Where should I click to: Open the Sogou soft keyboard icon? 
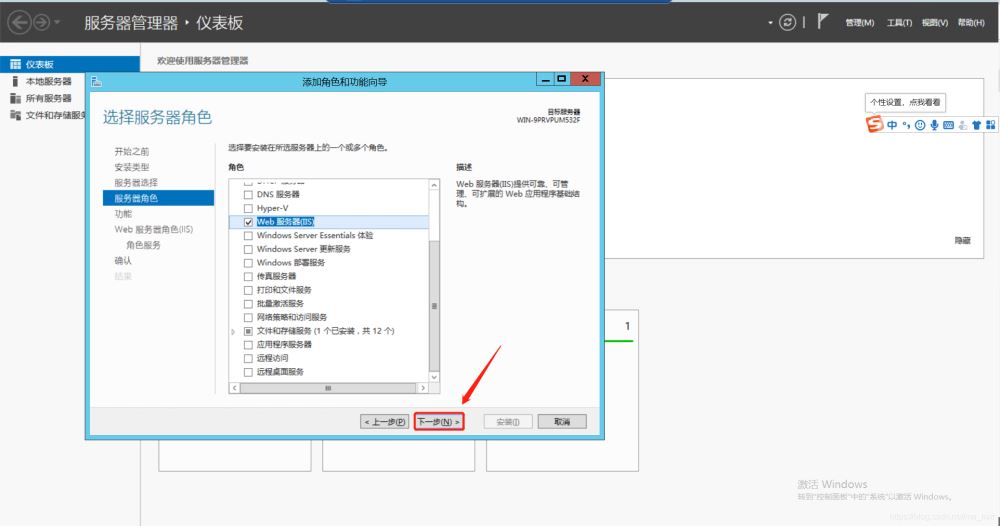pos(948,125)
